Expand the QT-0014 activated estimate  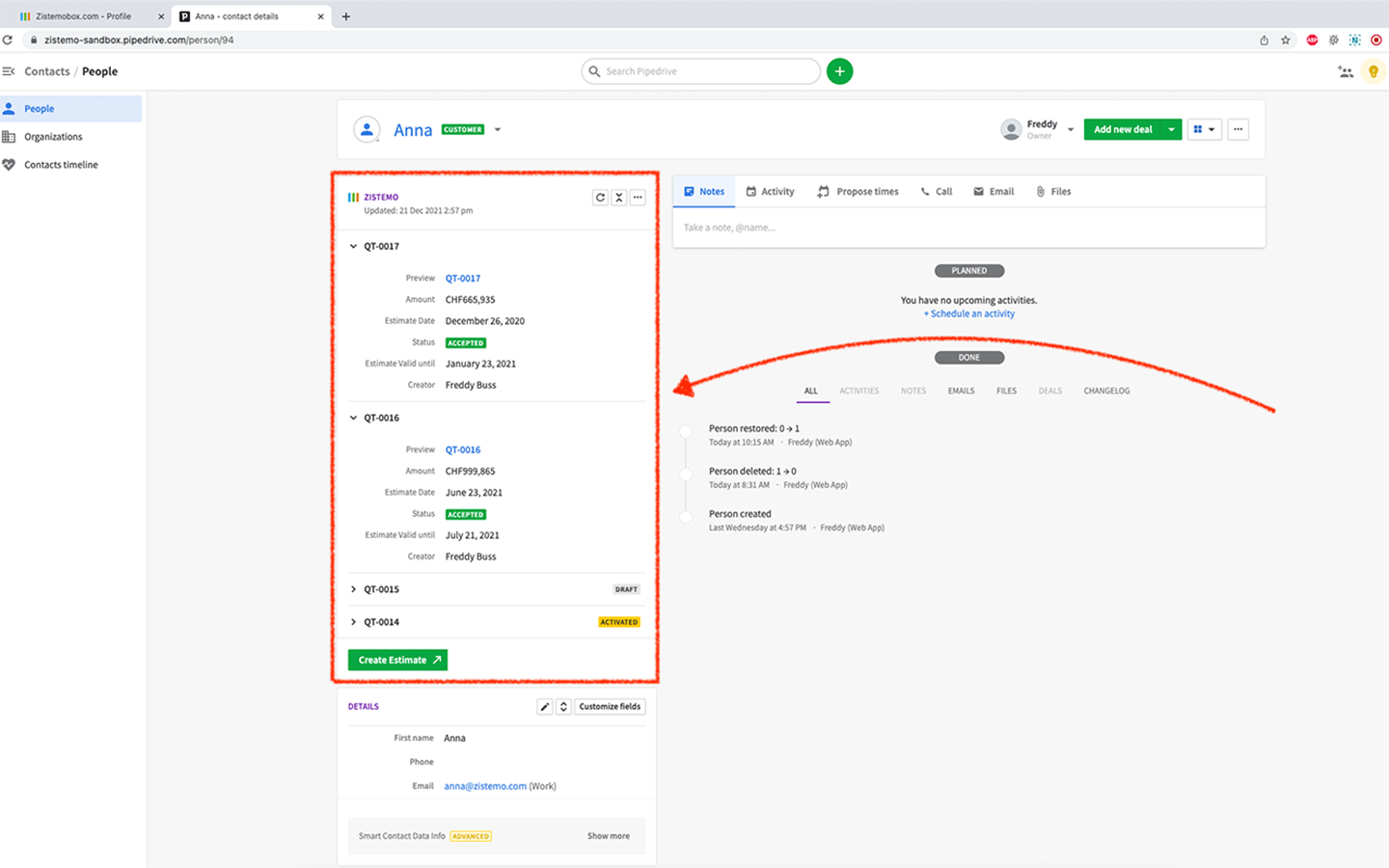click(x=353, y=622)
